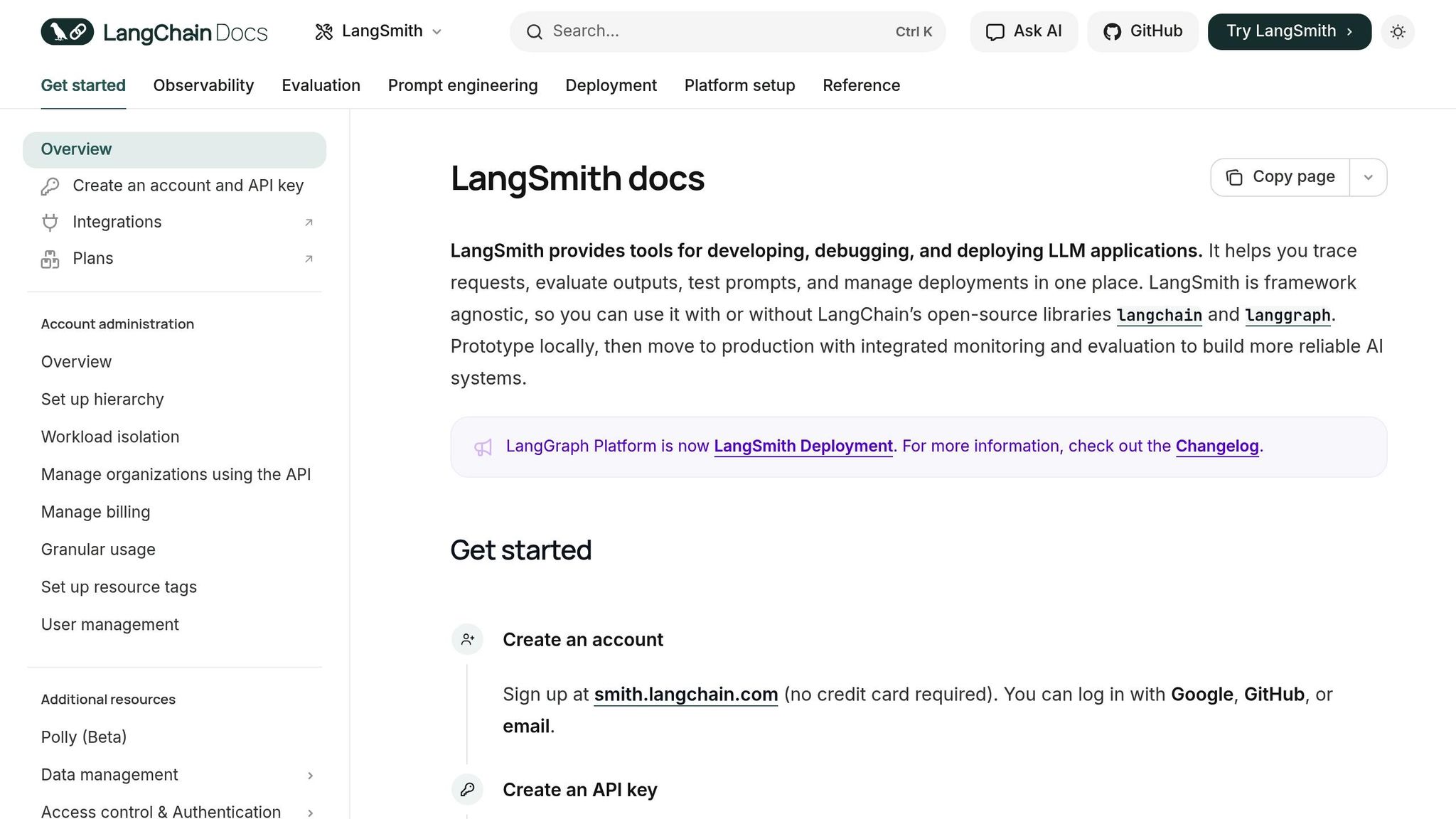Click the key icon beside Create an account
The height and width of the screenshot is (819, 1456).
49,186
